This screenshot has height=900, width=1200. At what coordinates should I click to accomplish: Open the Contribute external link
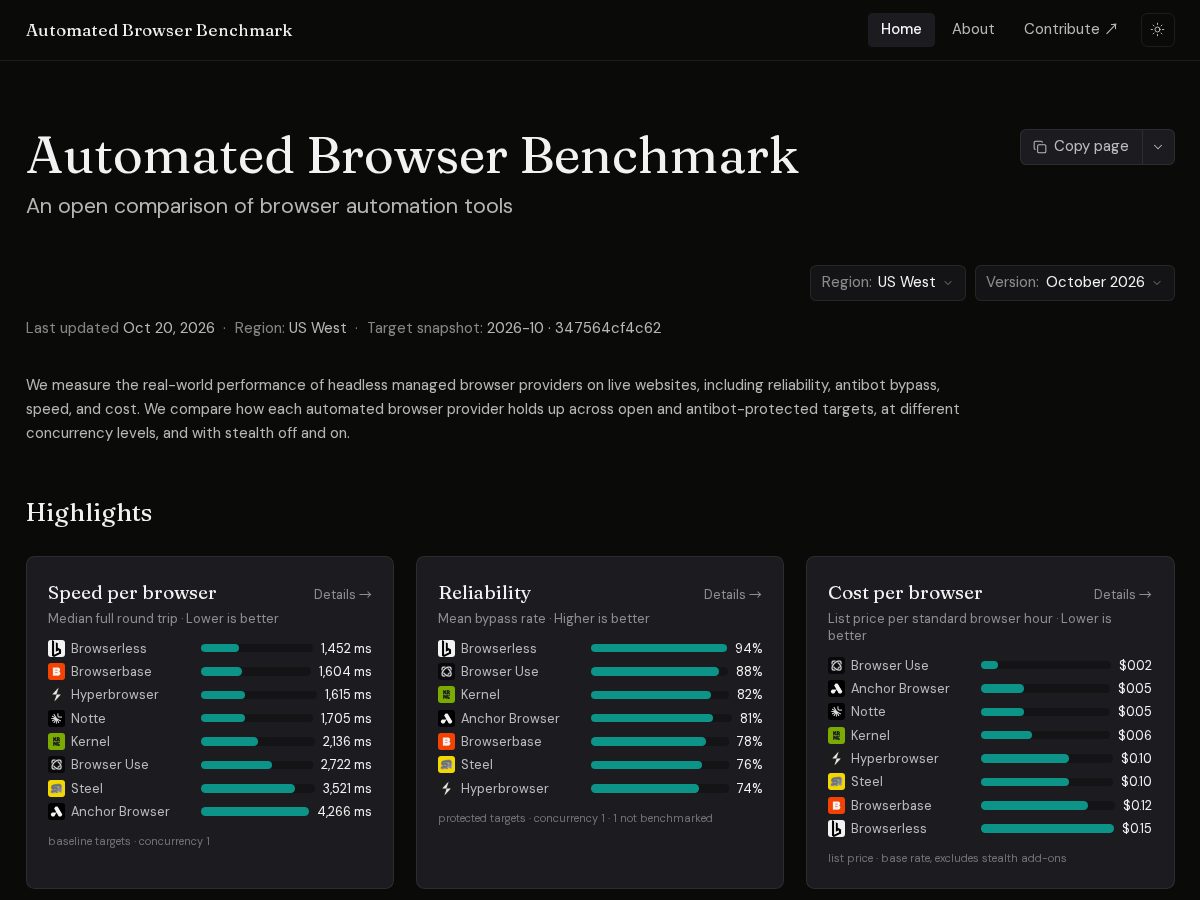pyautogui.click(x=1071, y=30)
